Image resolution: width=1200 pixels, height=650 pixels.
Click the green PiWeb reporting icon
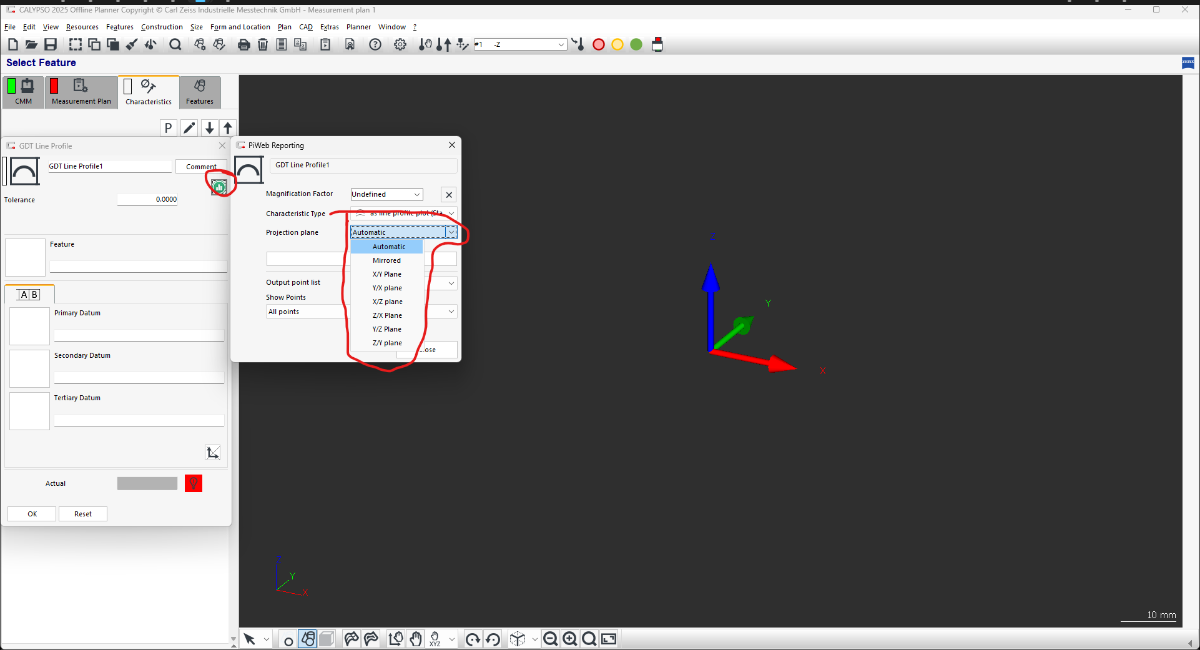click(x=219, y=186)
